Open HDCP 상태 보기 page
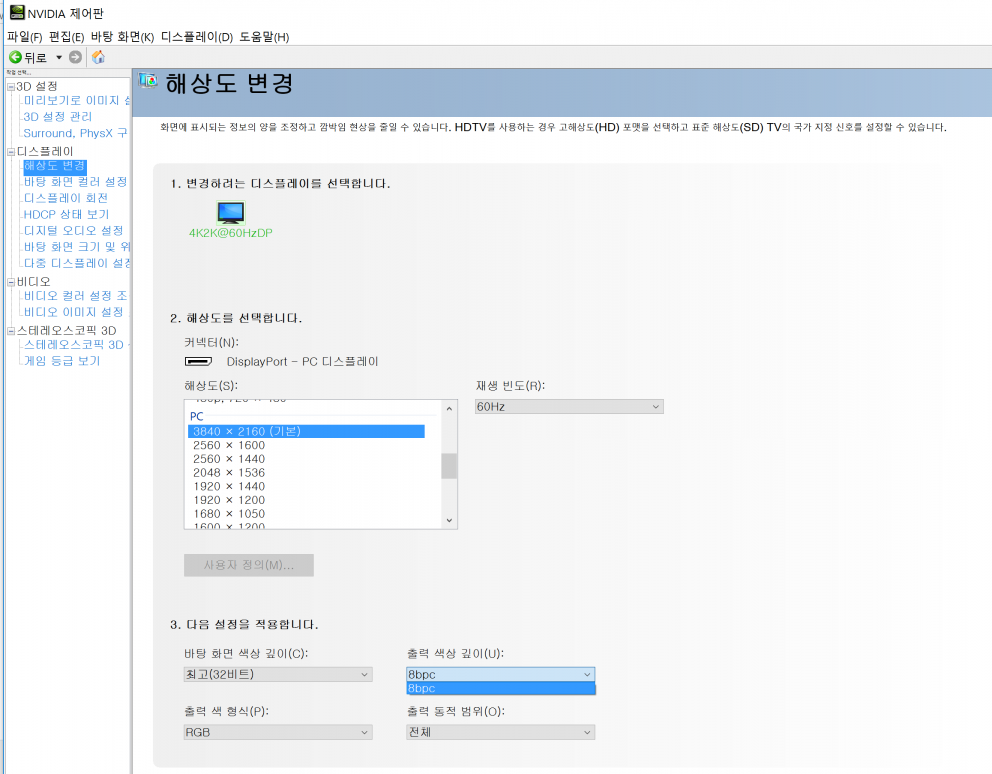 coord(66,215)
